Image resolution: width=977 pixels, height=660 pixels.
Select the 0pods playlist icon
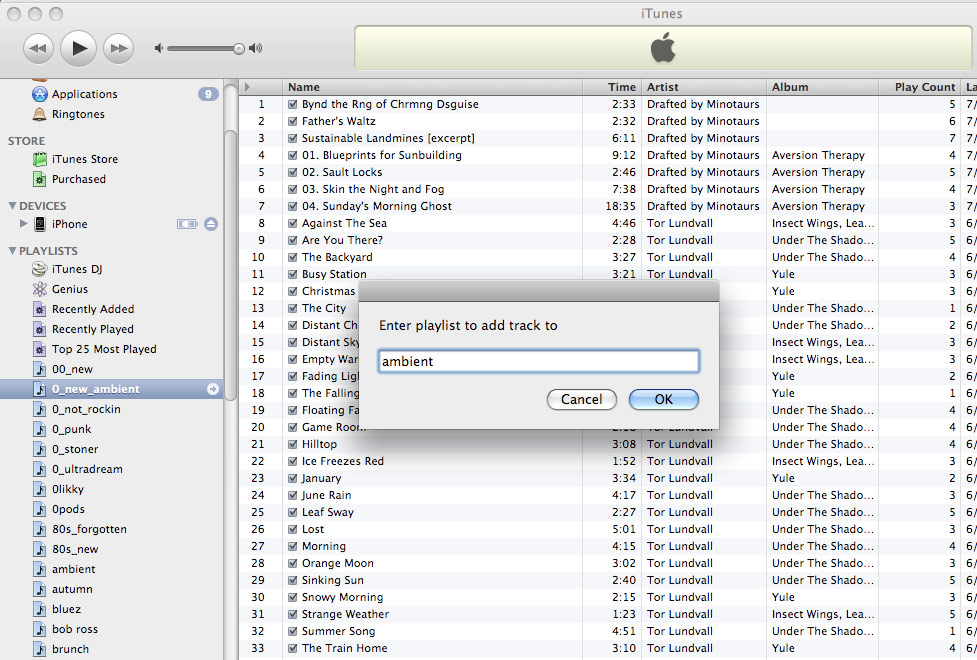(x=40, y=509)
